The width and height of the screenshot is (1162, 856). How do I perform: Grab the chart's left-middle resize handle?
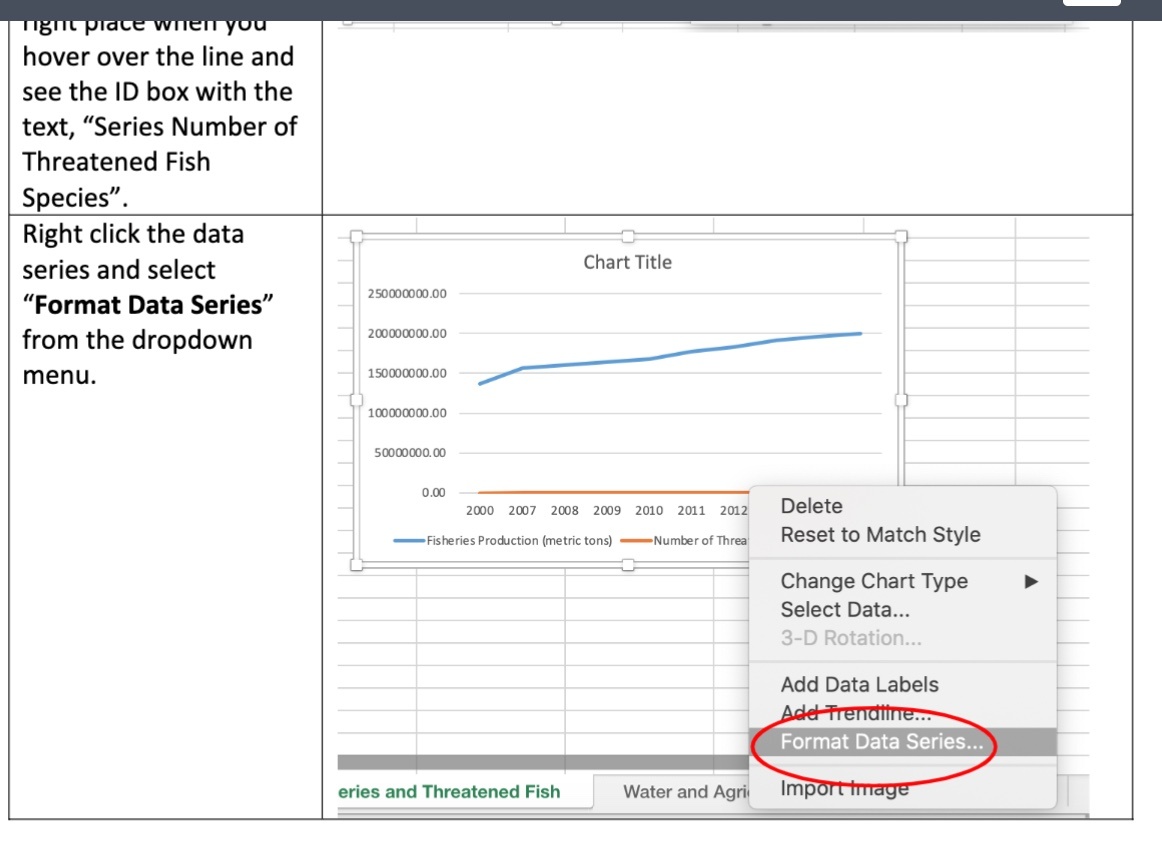click(356, 400)
